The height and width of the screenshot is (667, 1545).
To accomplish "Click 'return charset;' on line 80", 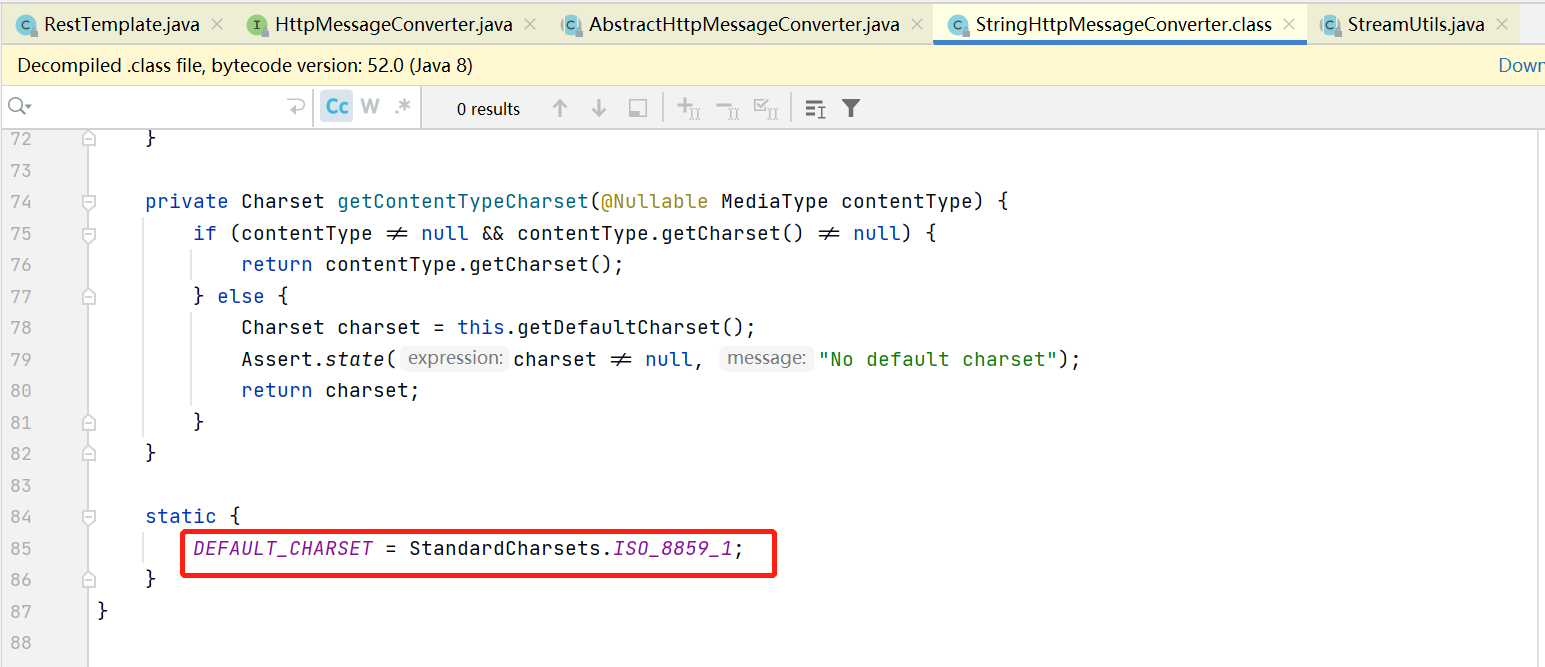I will pyautogui.click(x=330, y=391).
